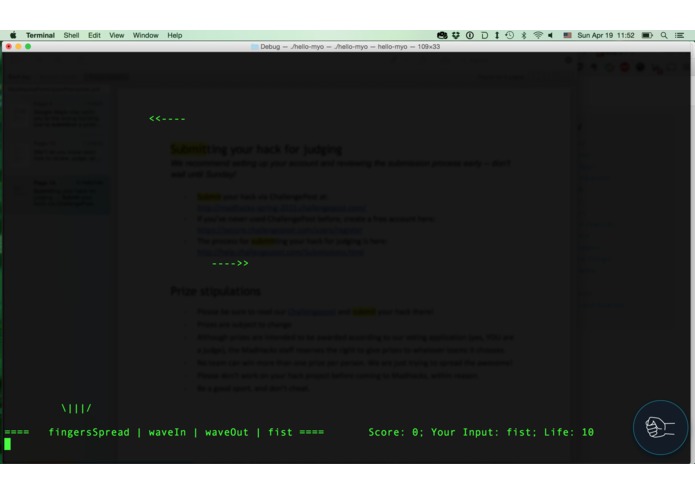This screenshot has height=494, width=695.
Task: Open the volume control icon
Action: point(551,35)
